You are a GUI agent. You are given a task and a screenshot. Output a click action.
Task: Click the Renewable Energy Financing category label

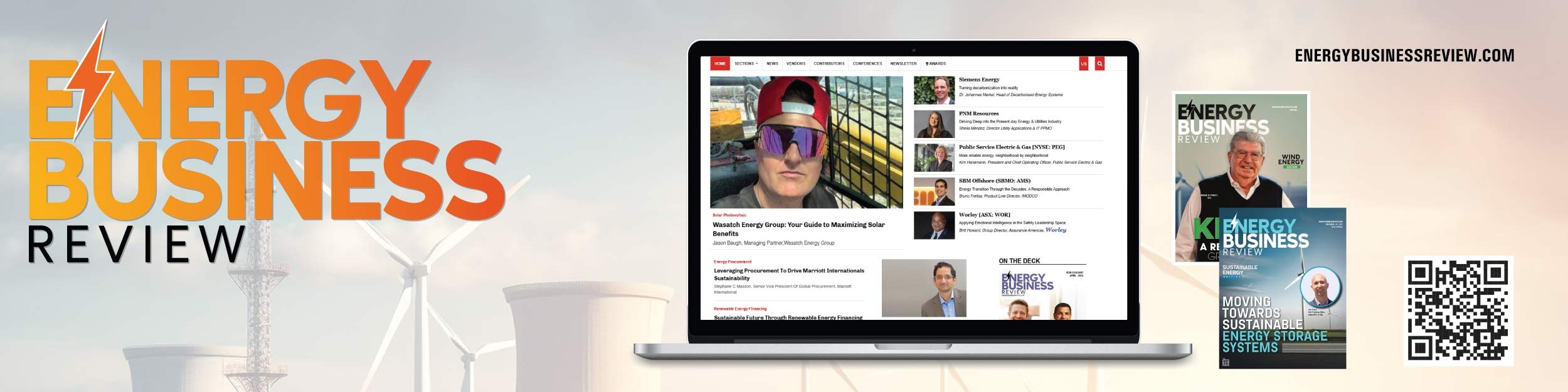pos(740,309)
